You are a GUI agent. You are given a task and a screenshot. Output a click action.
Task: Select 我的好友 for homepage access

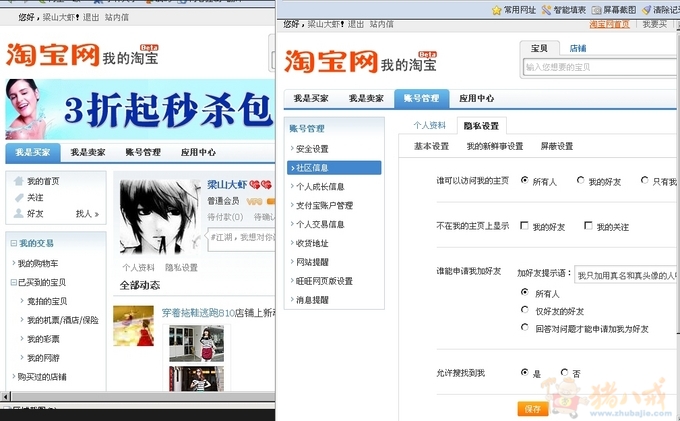point(580,180)
